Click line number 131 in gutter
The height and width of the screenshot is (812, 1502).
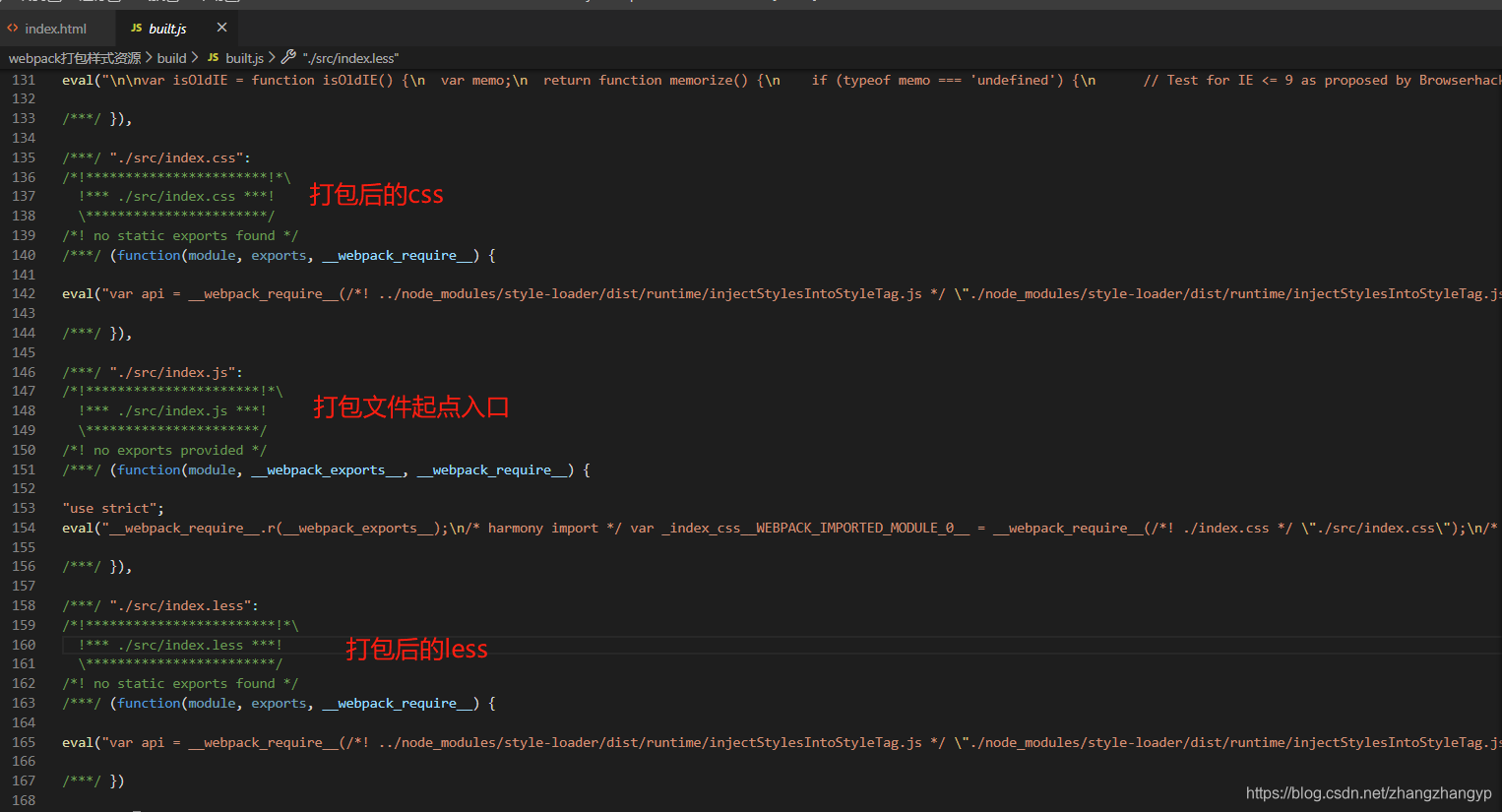(24, 80)
